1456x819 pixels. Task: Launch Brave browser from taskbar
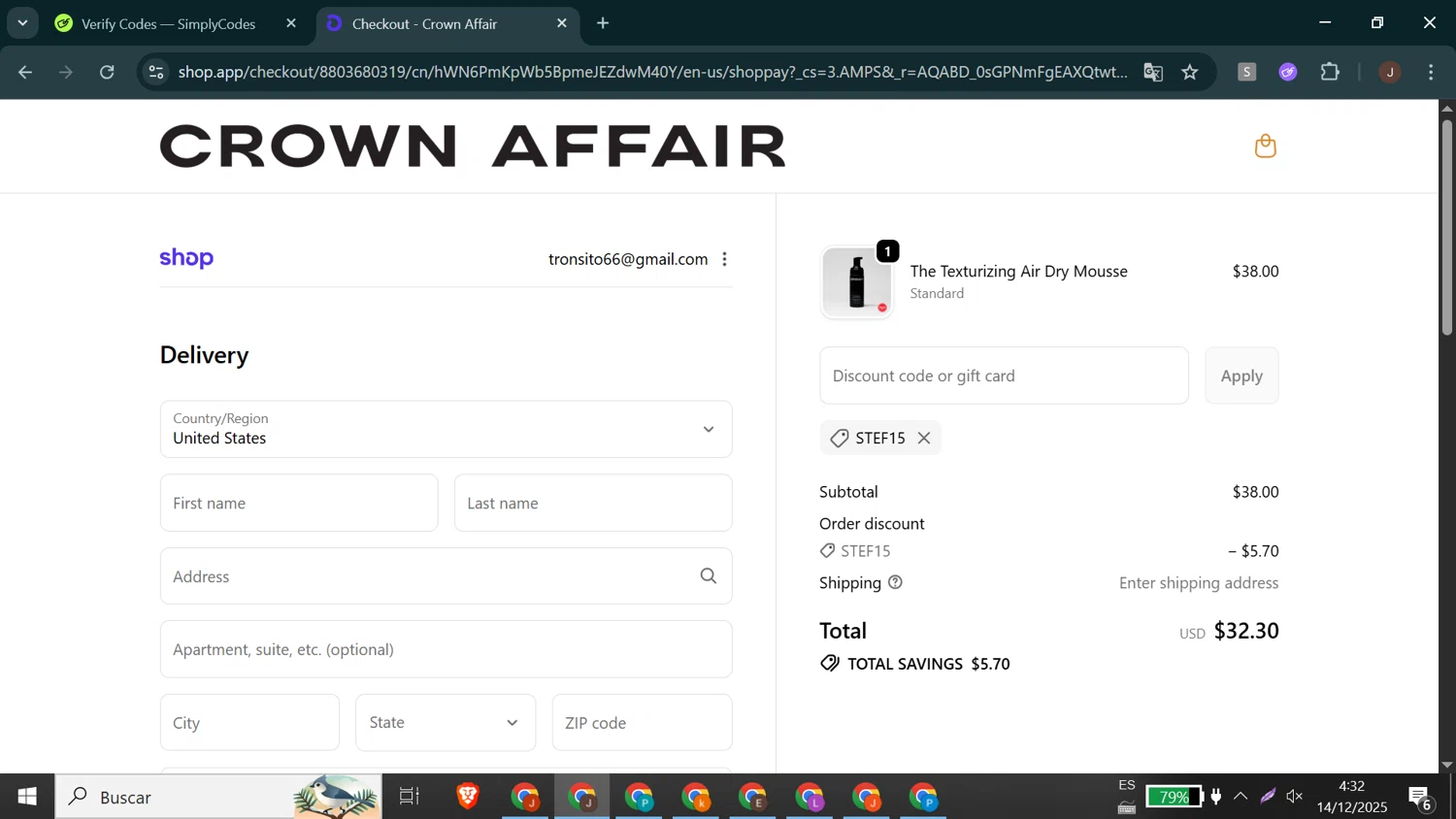click(468, 797)
